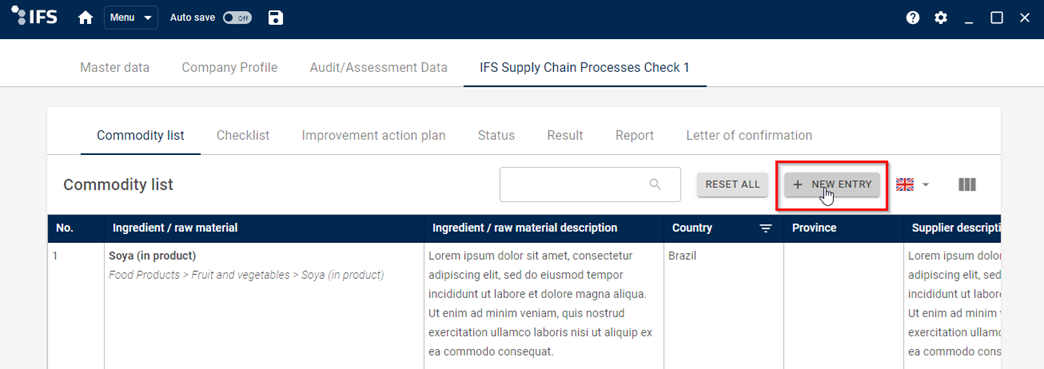Click the IFS logo

pos(35,17)
